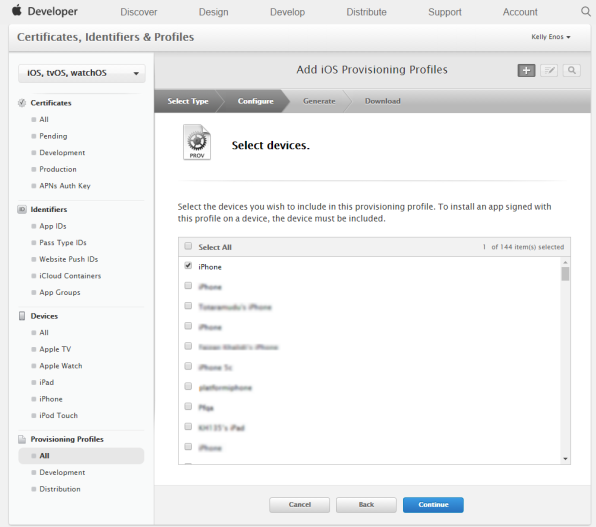
Task: Click the PROV provisioning file icon
Action: point(197,142)
